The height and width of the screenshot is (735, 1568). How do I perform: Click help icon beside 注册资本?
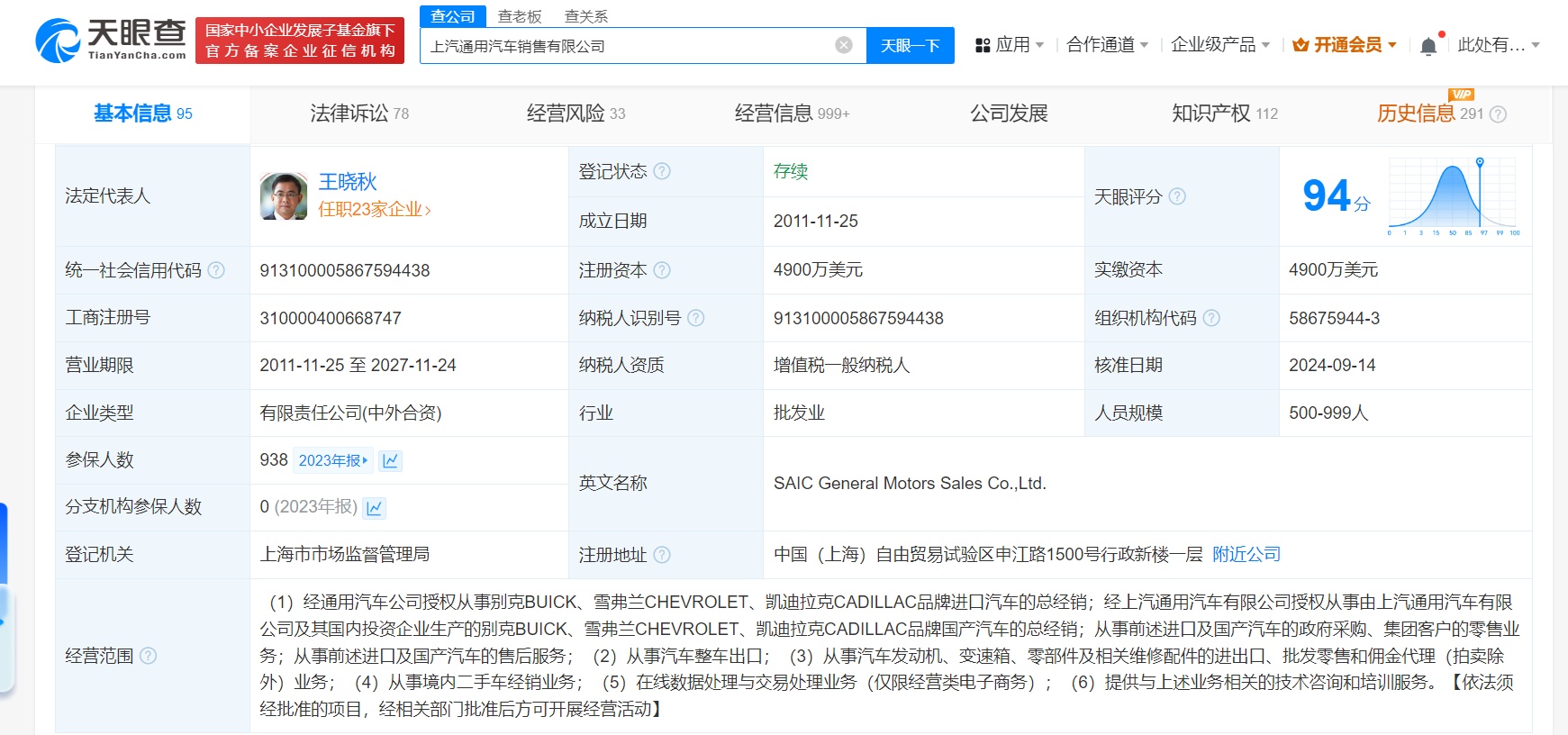click(x=662, y=270)
